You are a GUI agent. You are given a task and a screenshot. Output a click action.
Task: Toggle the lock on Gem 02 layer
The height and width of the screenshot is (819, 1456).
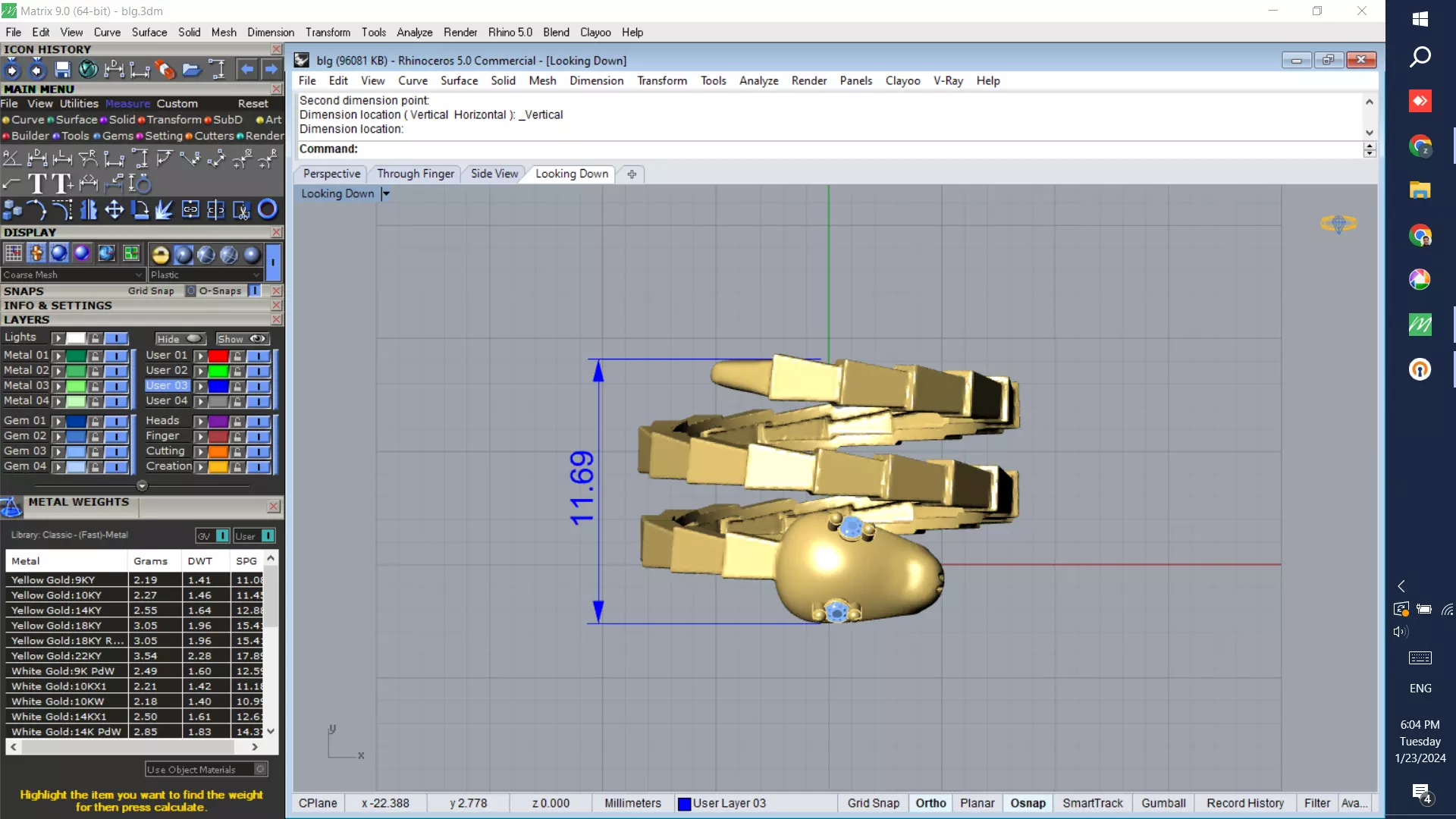[95, 437]
